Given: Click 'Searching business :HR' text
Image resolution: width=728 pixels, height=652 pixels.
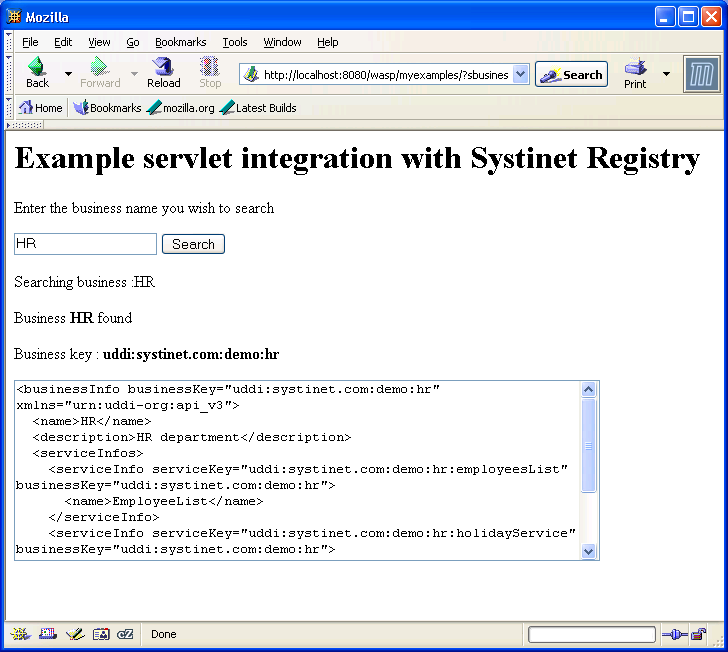Looking at the screenshot, I should tap(84, 282).
